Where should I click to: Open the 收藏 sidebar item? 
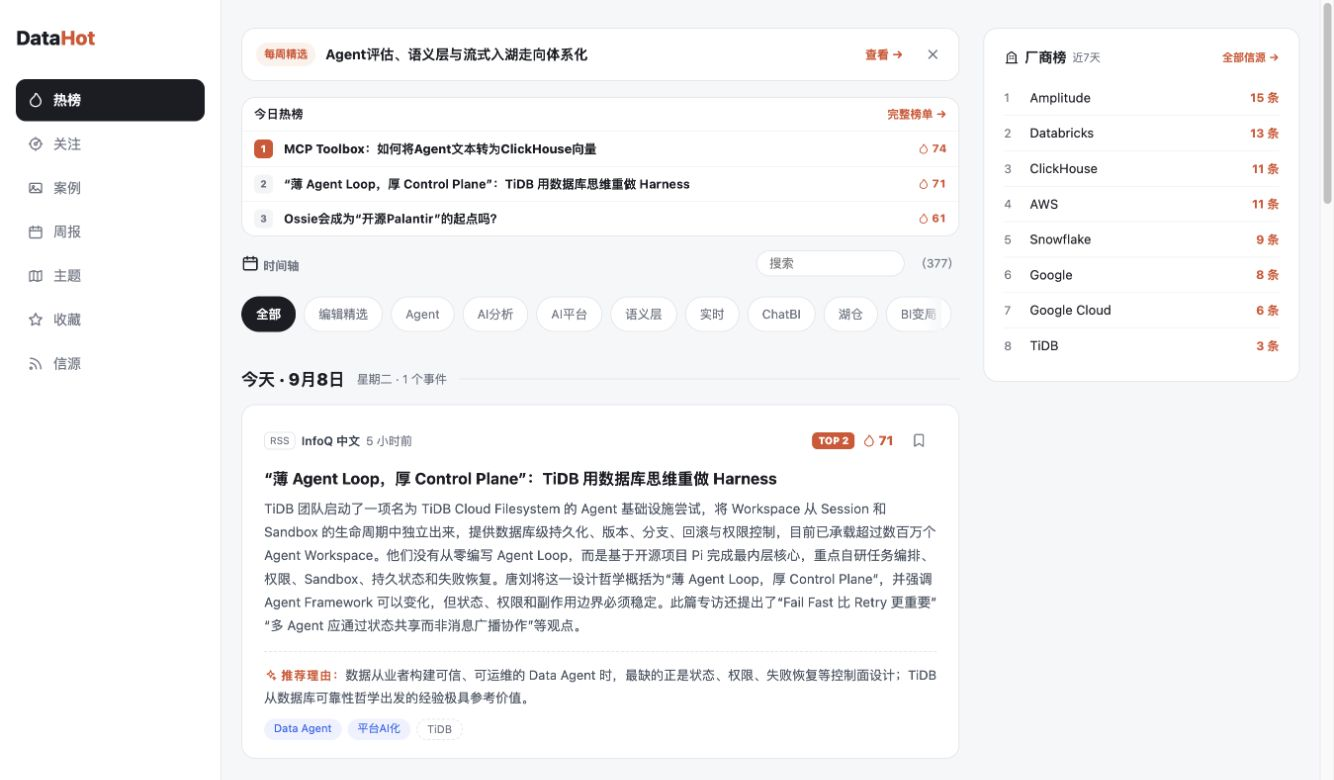pyautogui.click(x=110, y=320)
